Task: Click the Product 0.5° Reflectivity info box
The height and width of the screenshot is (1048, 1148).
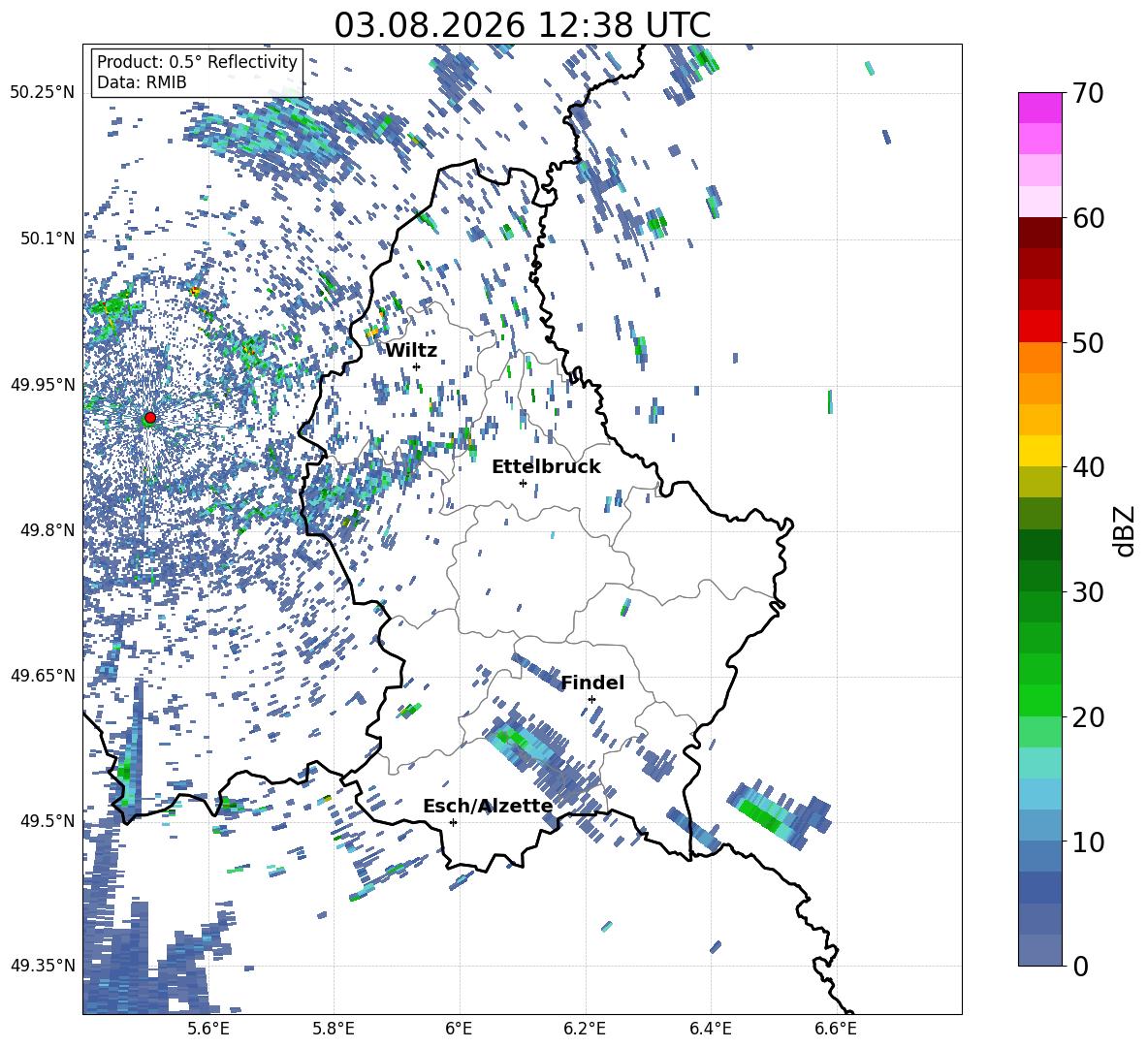Action: click(197, 72)
